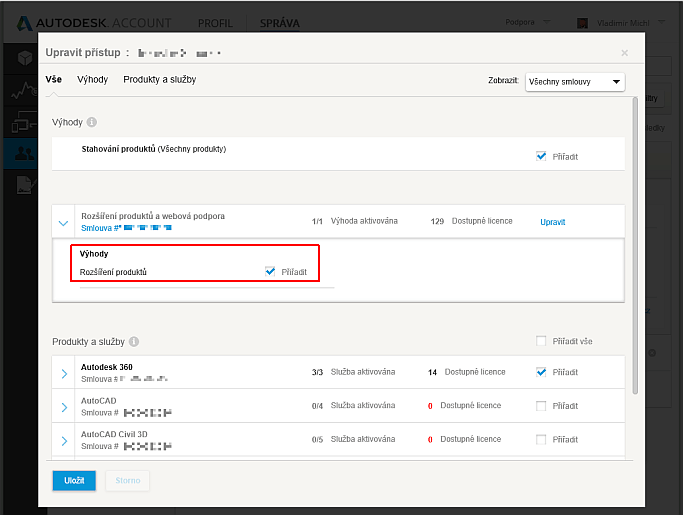Image resolution: width=683 pixels, height=515 pixels.
Task: Check Přiřadit for AutoCAD Civil 3D
Action: tap(541, 439)
